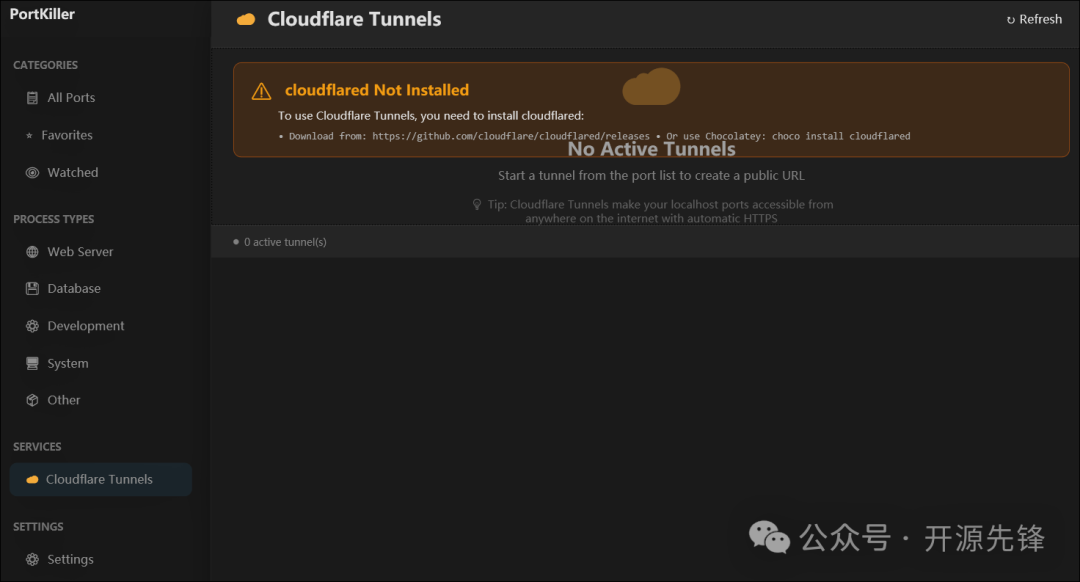The height and width of the screenshot is (582, 1080).
Task: Click the Refresh icon in the top bar
Action: (x=1008, y=18)
